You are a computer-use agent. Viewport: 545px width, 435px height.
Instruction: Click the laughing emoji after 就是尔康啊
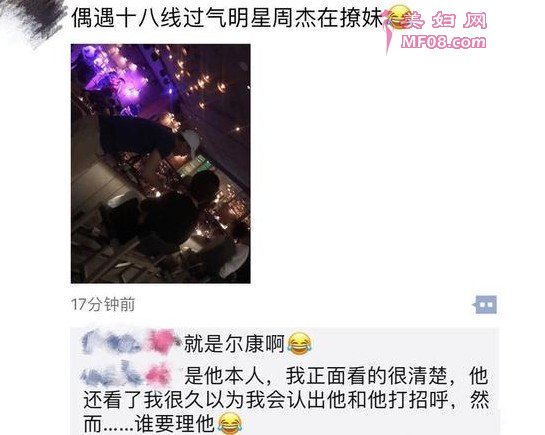point(300,343)
